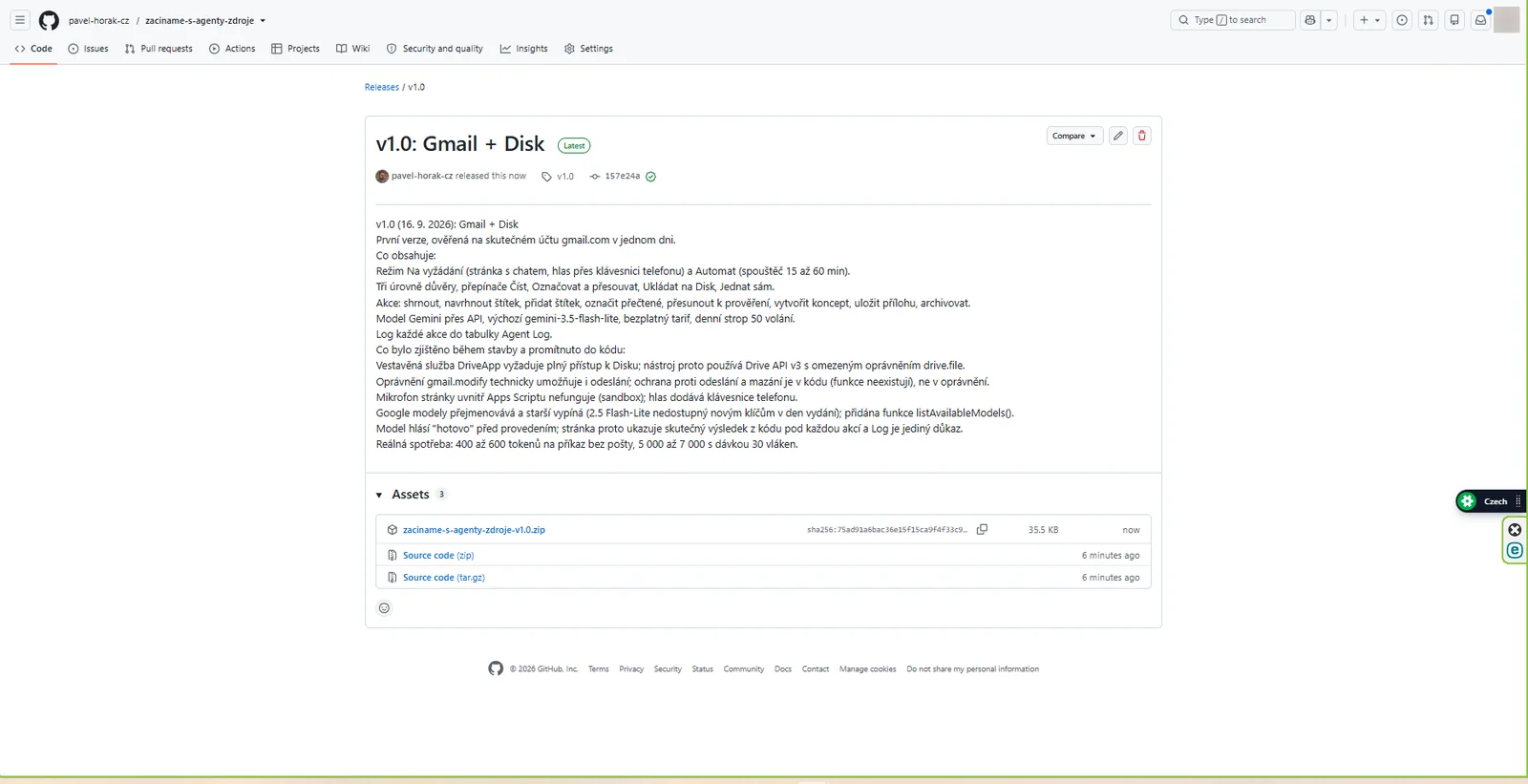Click the Czech language label
Image resolution: width=1528 pixels, height=784 pixels.
[x=1496, y=501]
